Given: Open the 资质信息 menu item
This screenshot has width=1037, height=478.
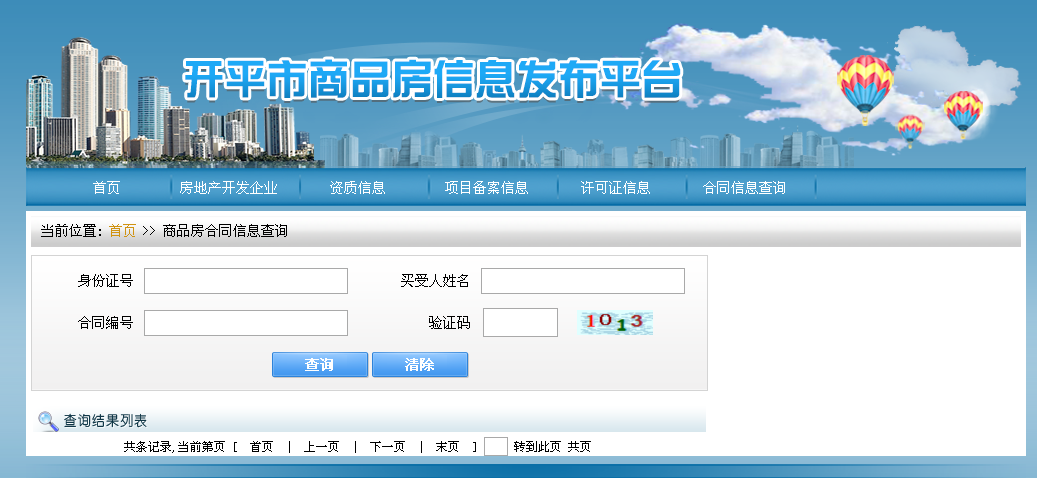Looking at the screenshot, I should point(357,188).
